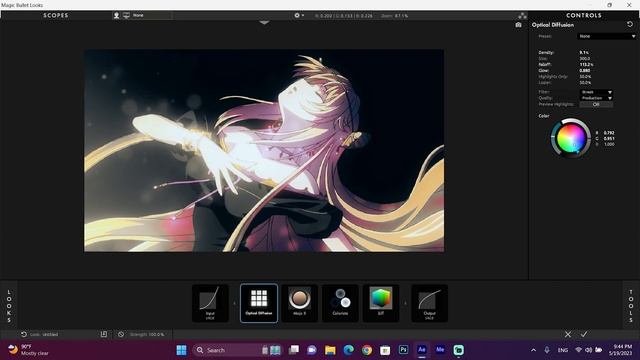Viewport: 640px width, 360px height.
Task: Select the Input Space tool card
Action: [x=210, y=303]
